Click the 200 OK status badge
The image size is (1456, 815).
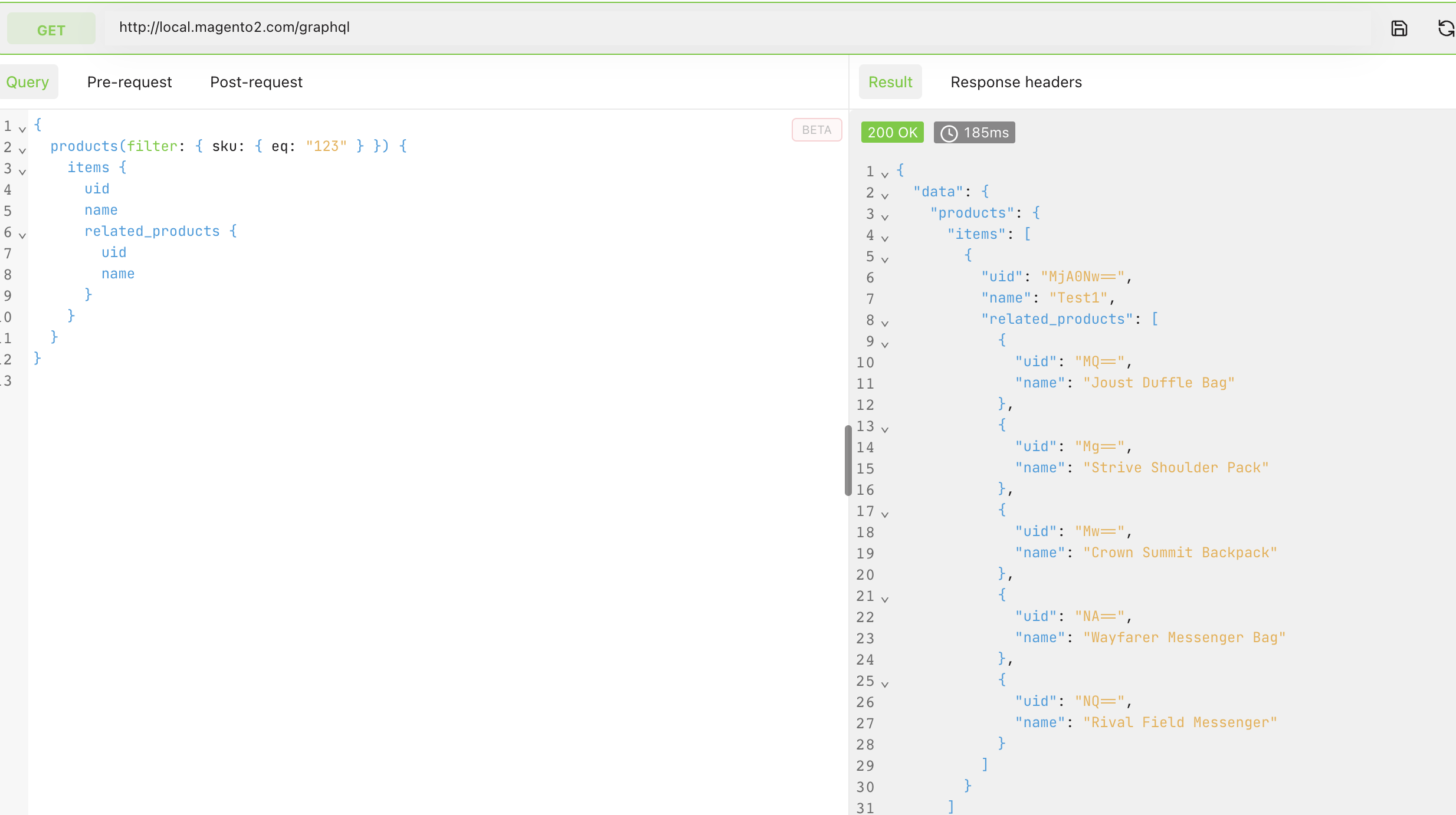(892, 133)
